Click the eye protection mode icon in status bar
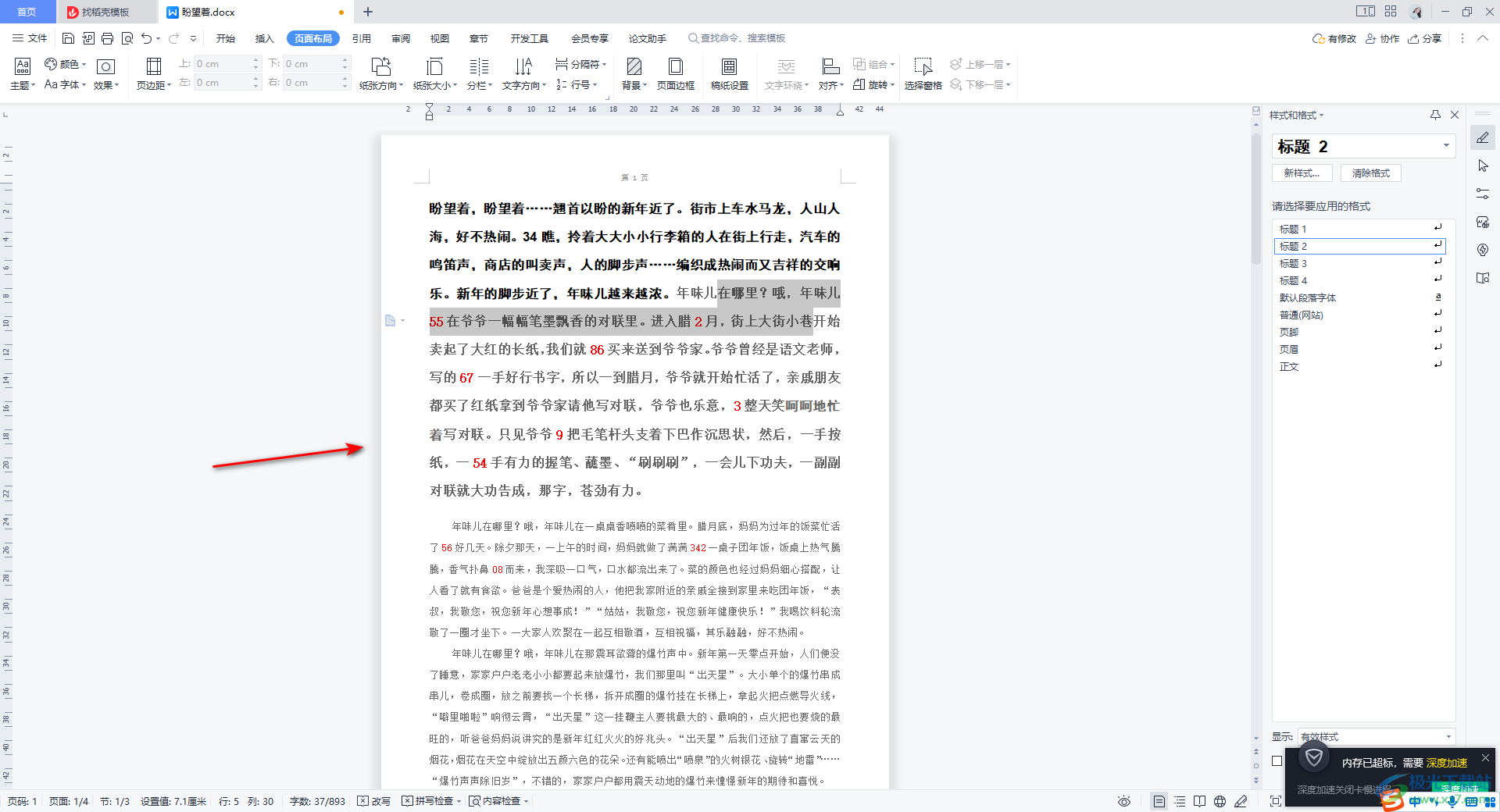 (x=1124, y=801)
